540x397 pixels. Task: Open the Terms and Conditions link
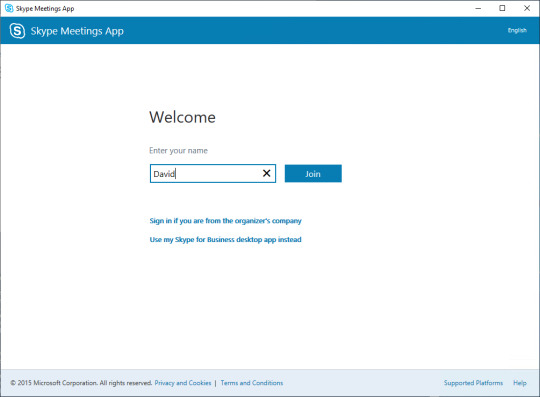252,383
